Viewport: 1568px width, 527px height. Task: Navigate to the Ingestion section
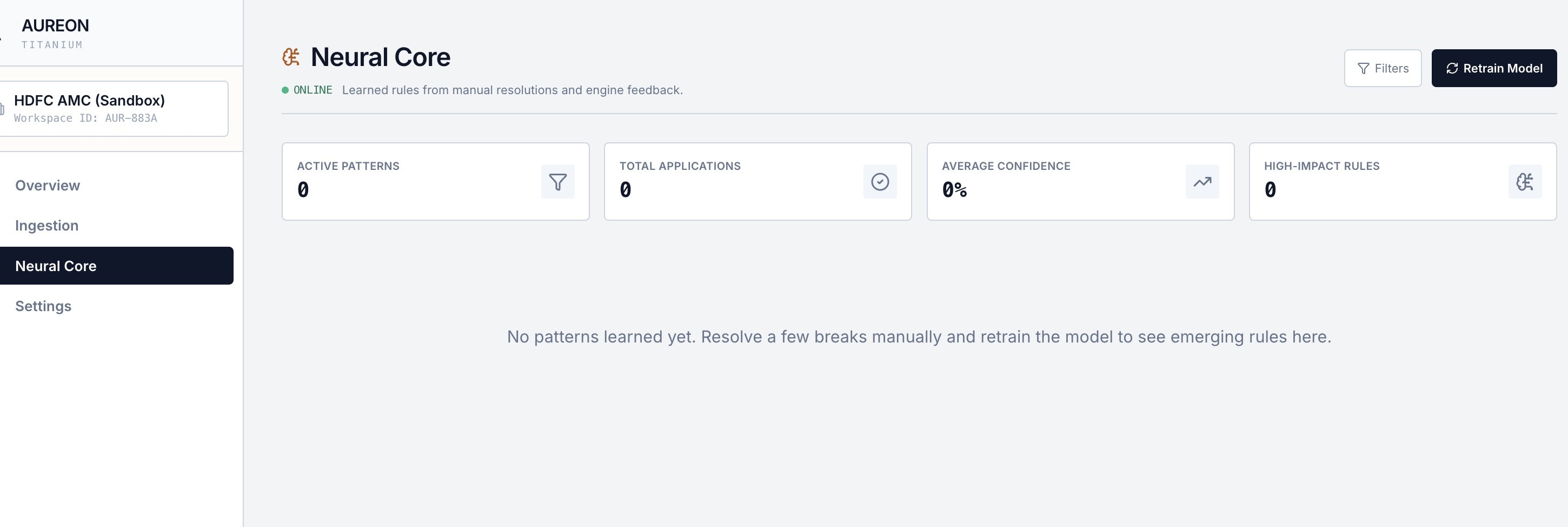pyautogui.click(x=46, y=226)
